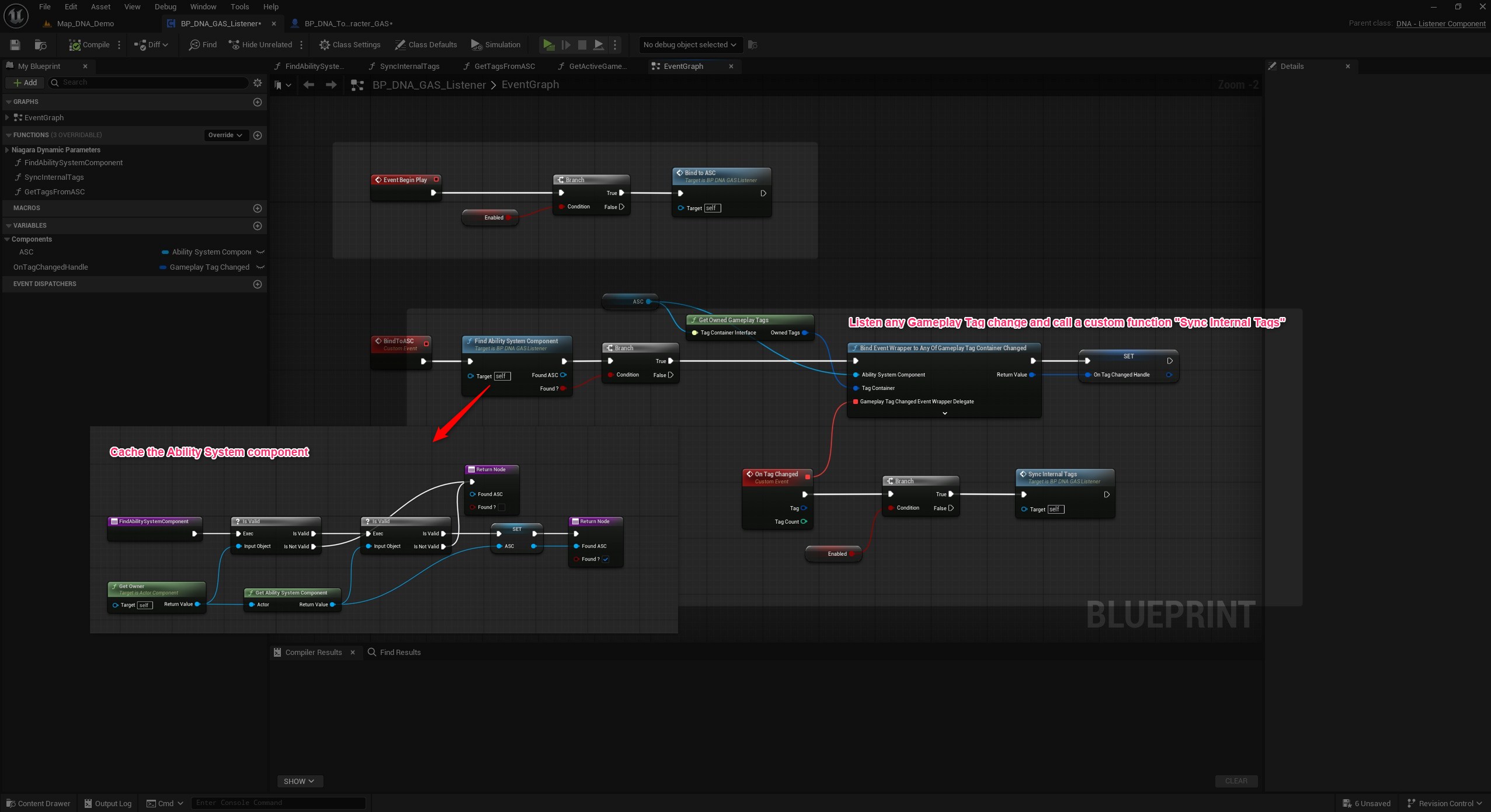
Task: Open debug object selection dropdown
Action: point(689,45)
